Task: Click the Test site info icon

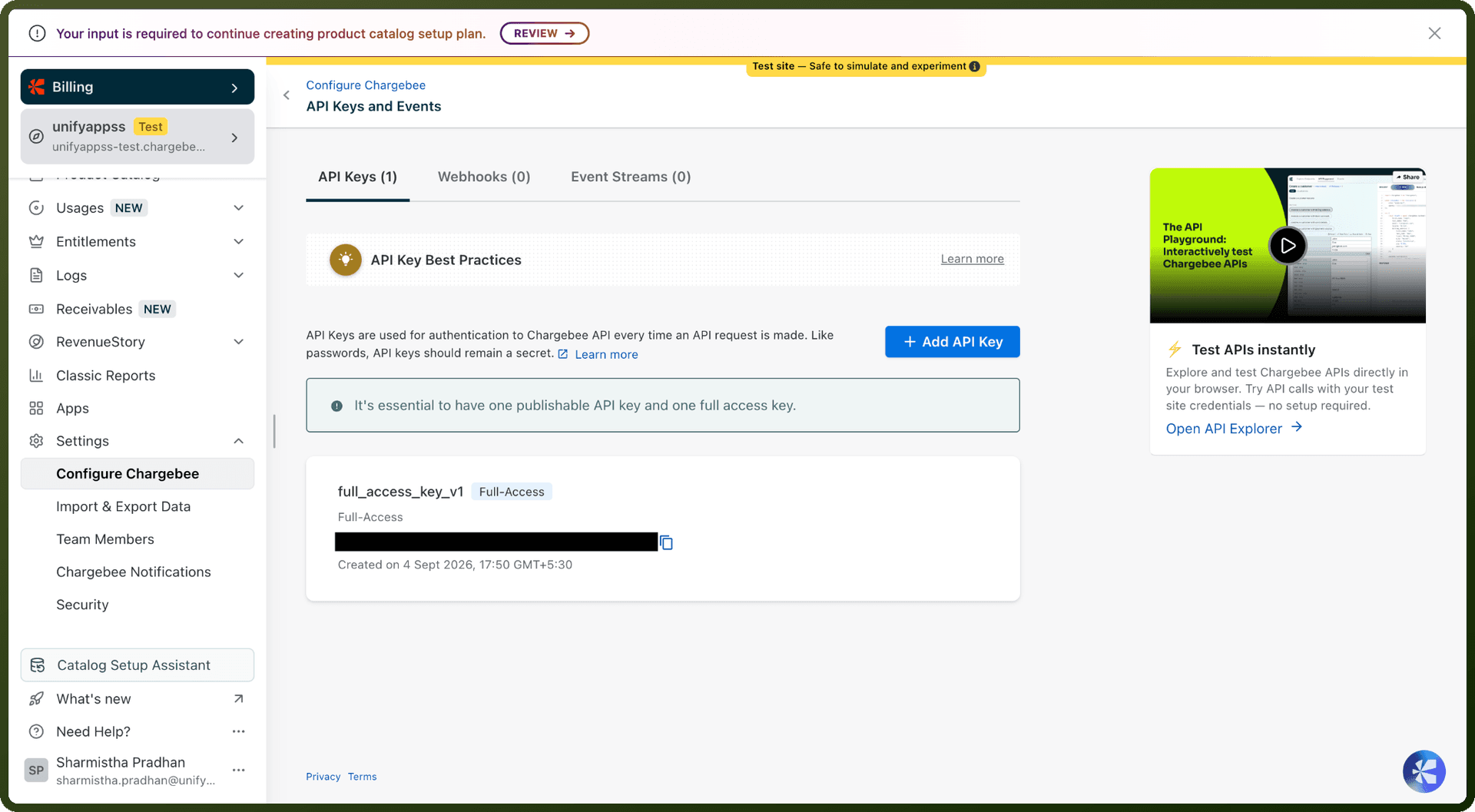Action: (974, 67)
